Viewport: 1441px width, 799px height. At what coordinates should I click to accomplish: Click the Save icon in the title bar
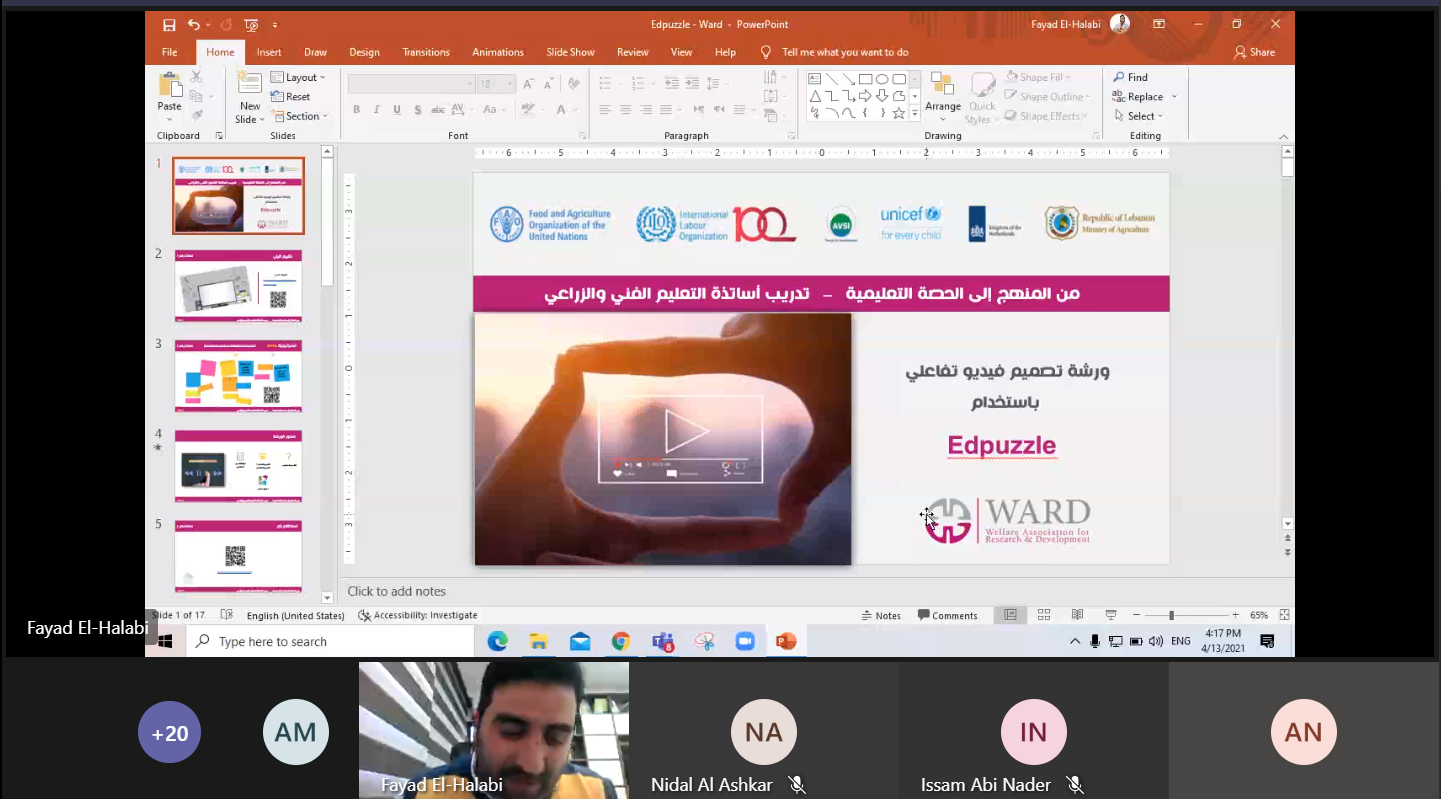tap(169, 25)
